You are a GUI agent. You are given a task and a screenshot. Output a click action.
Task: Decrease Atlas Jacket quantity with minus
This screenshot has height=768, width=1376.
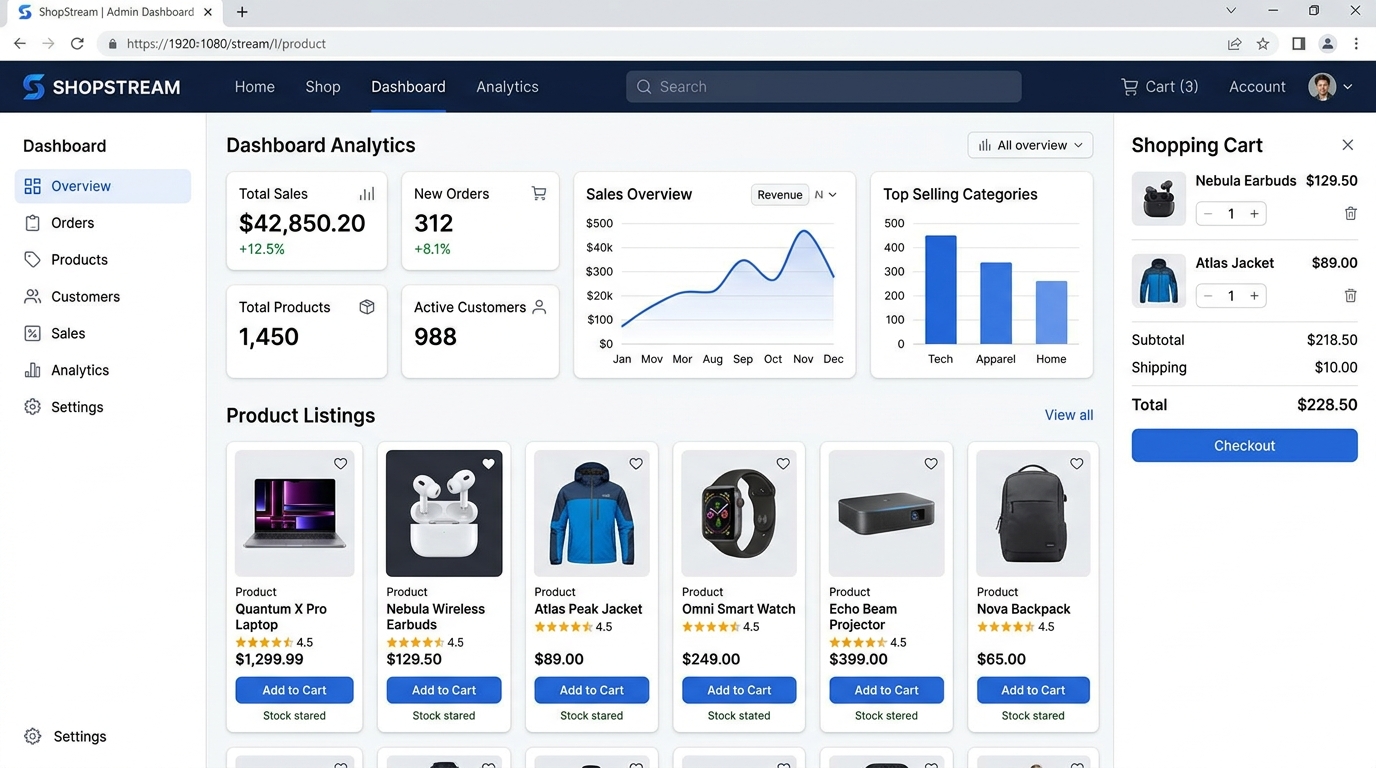pyautogui.click(x=1208, y=296)
